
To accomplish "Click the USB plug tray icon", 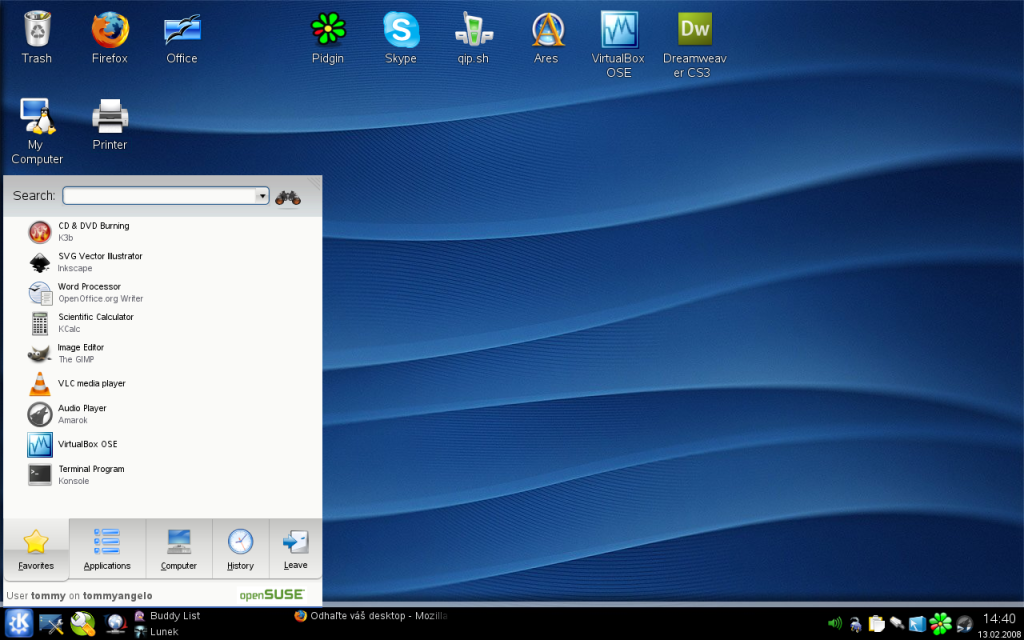I will tap(897, 624).
